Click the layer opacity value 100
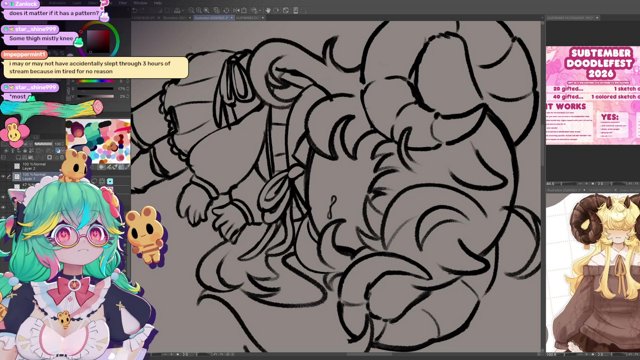Viewport: 640px width, 360px height. [x=58, y=144]
